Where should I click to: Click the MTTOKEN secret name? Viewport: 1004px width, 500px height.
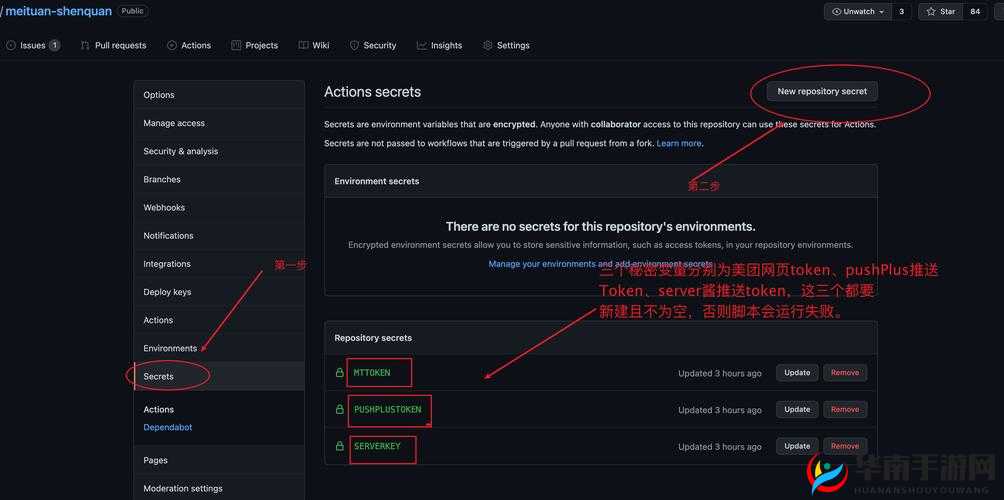click(372, 373)
